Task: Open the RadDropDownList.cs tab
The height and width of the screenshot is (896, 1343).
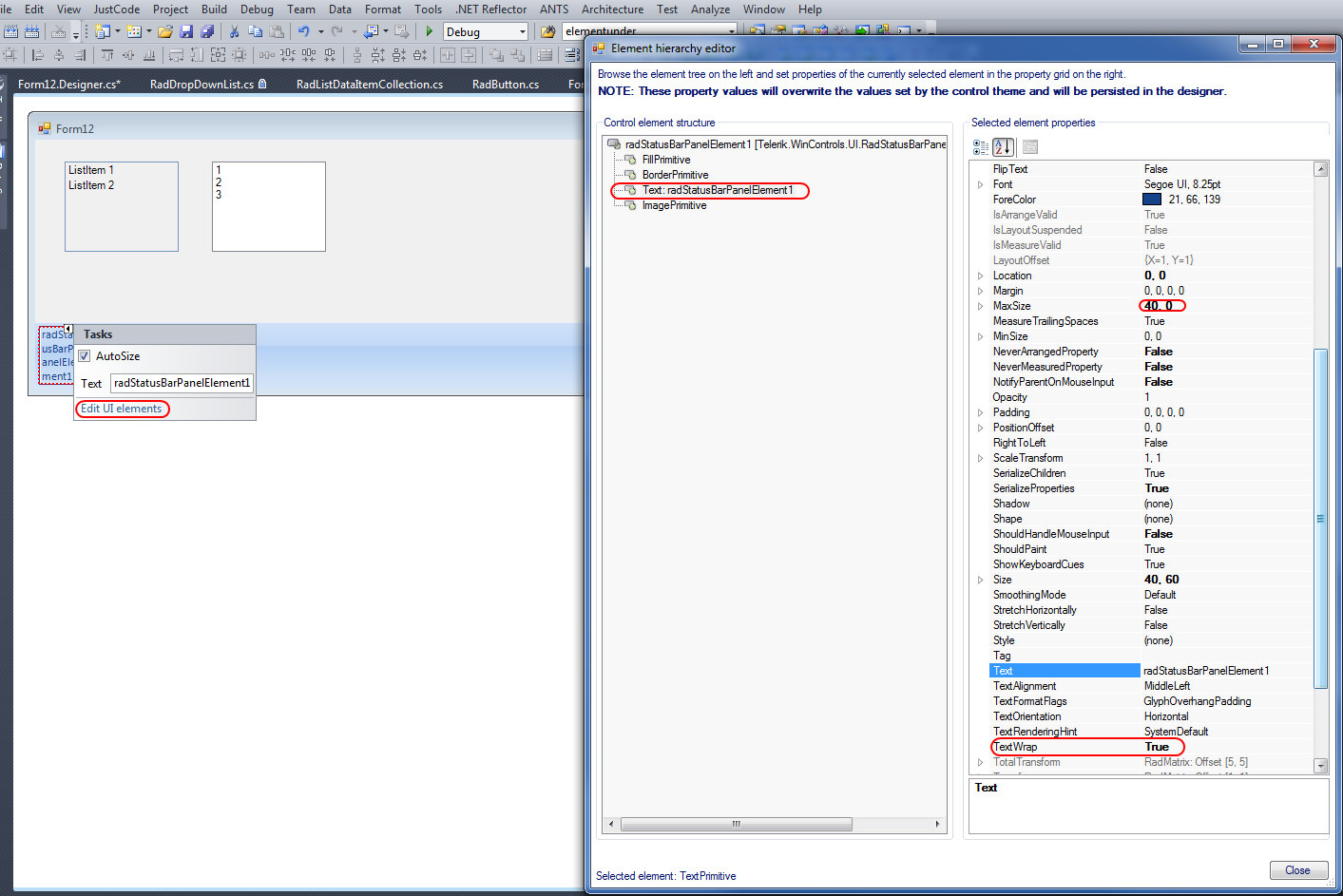Action: [x=207, y=85]
